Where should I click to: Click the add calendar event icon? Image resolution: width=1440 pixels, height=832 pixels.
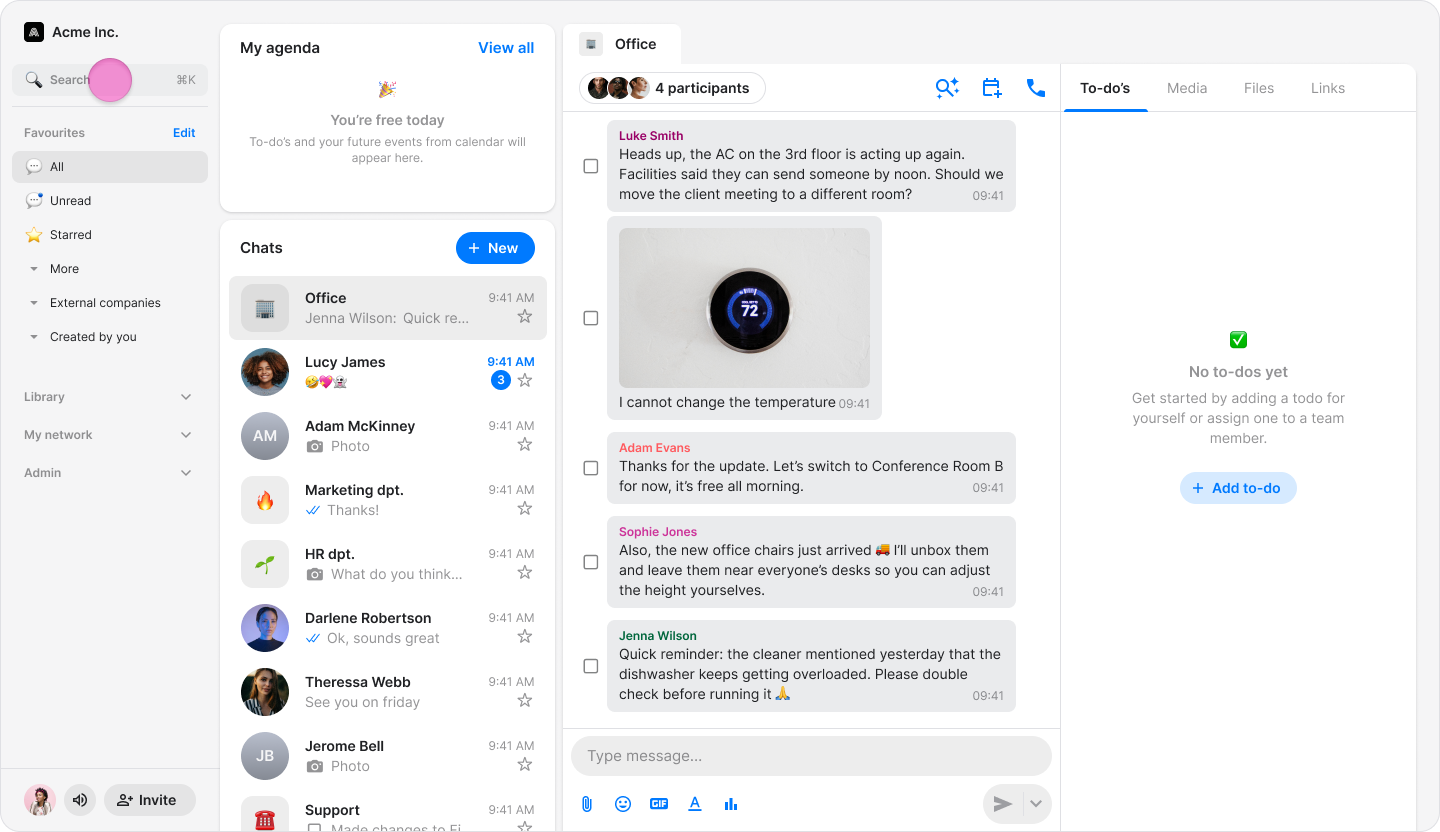coord(992,88)
